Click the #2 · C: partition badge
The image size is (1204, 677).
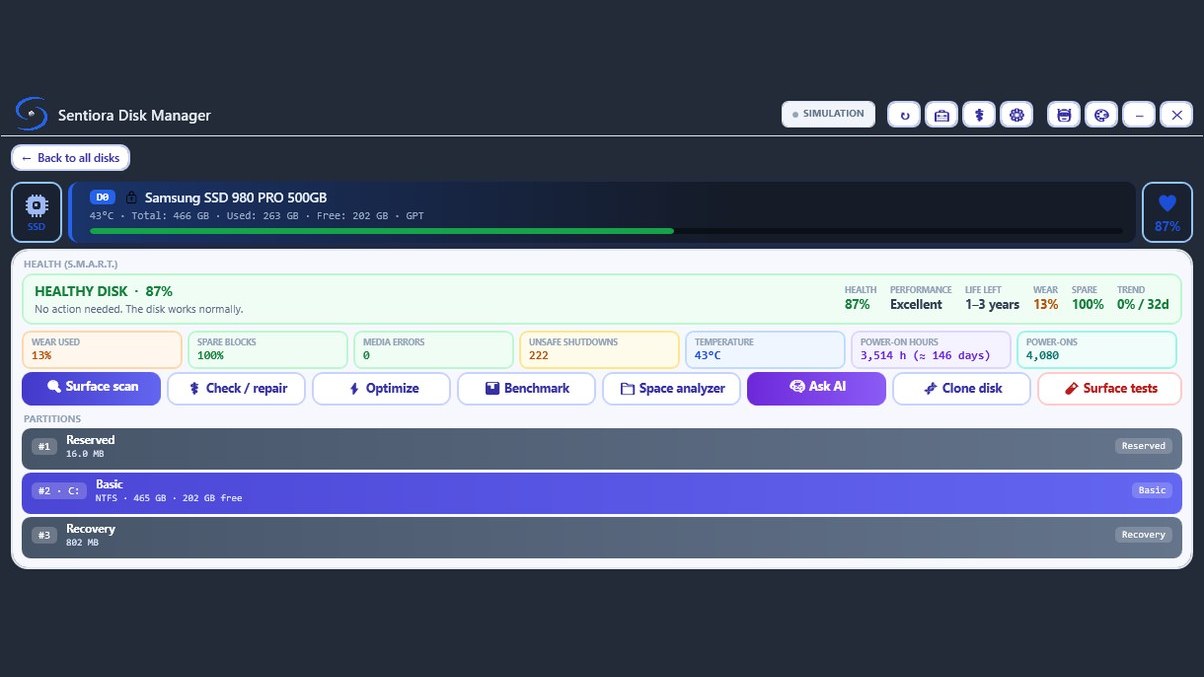tap(59, 491)
